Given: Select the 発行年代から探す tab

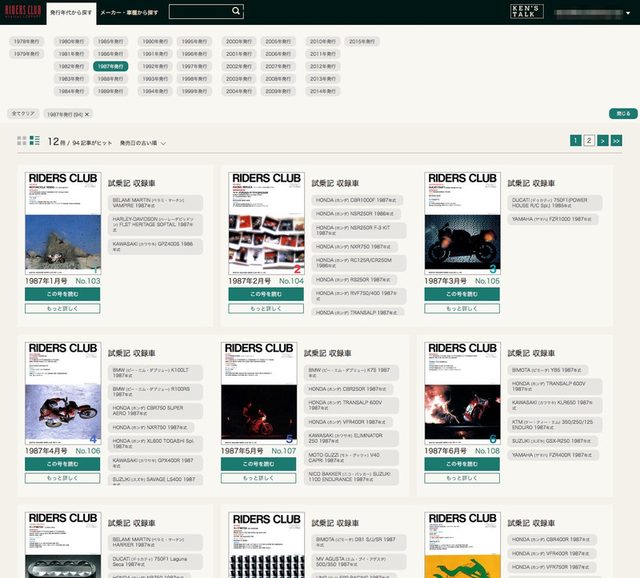Looking at the screenshot, I should coord(71,13).
